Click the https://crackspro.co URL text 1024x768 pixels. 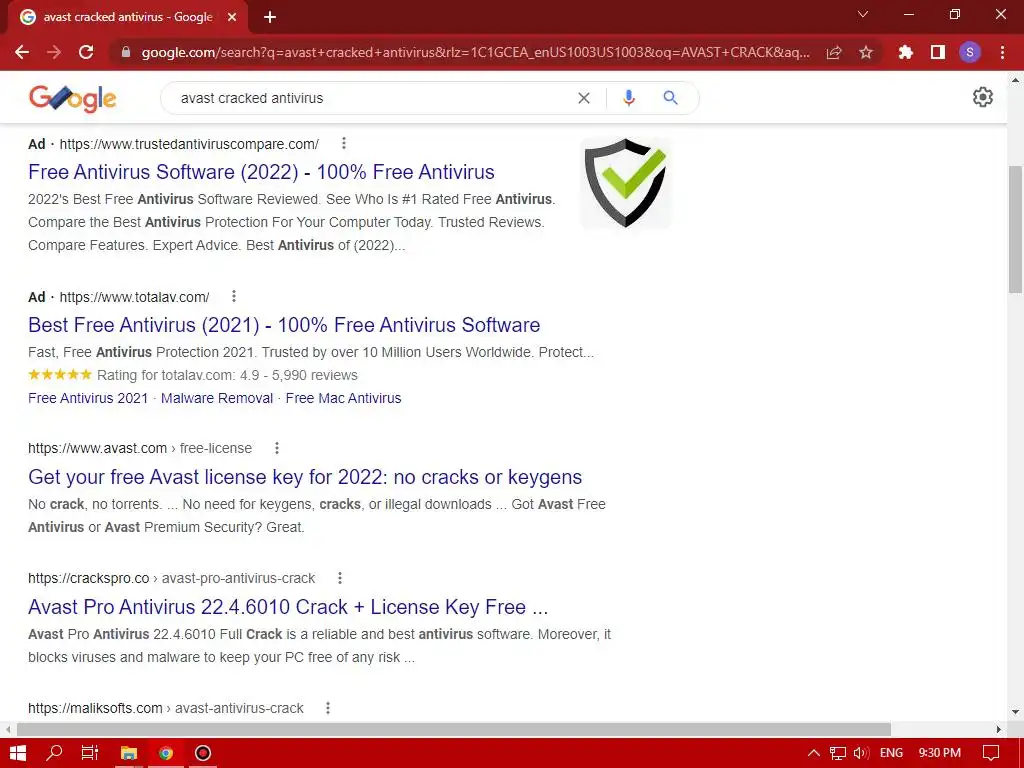(89, 578)
